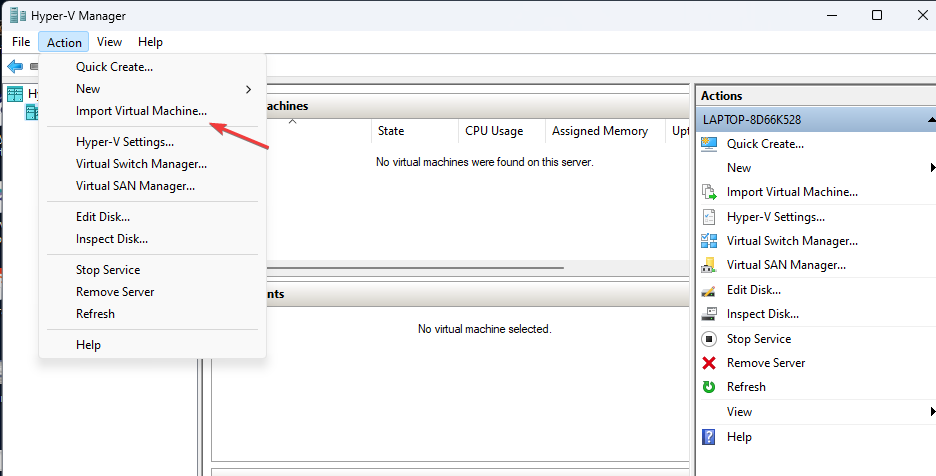Click Stop Service link in Actions pane
The height and width of the screenshot is (476, 936).
point(759,339)
